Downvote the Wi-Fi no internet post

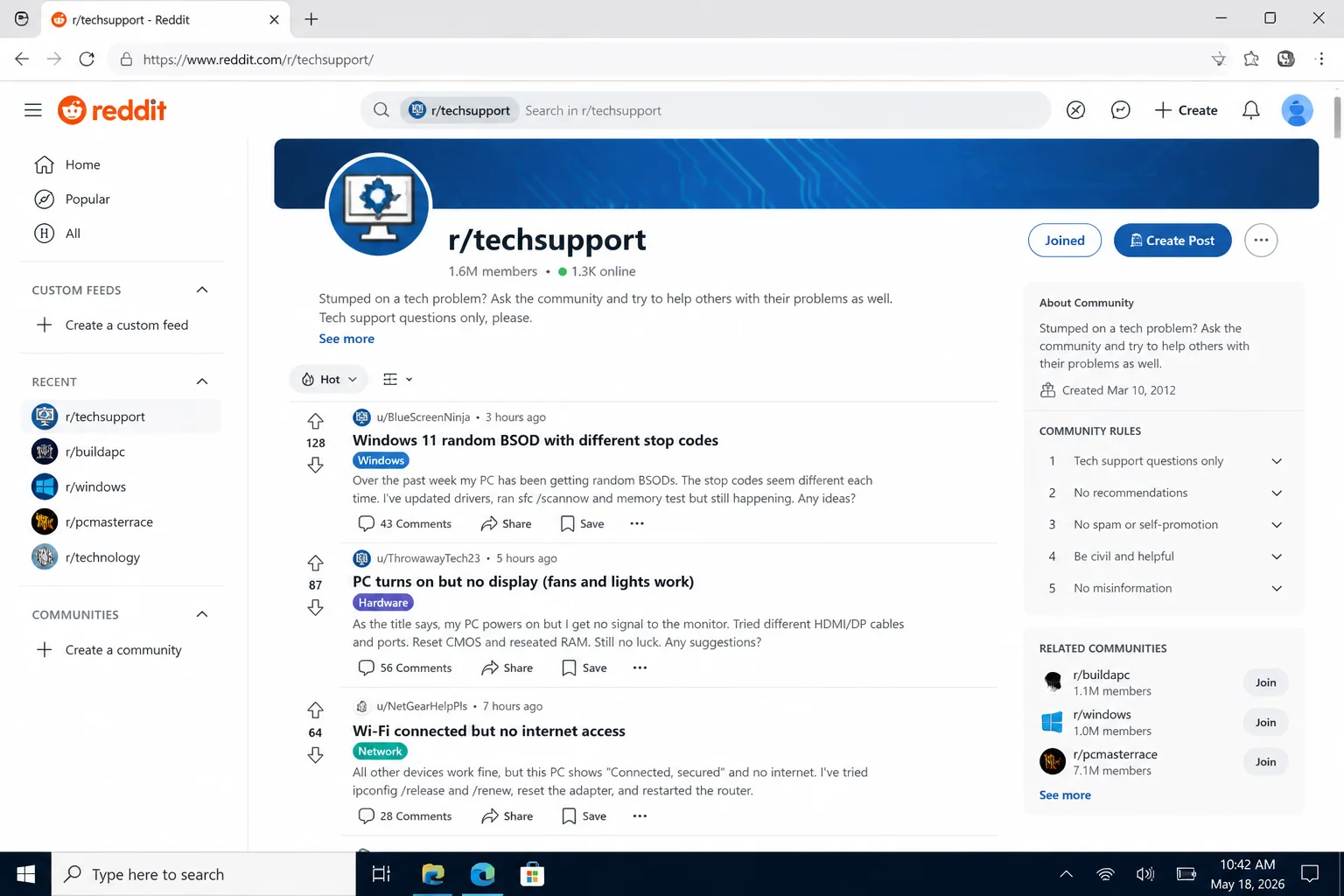click(x=316, y=755)
